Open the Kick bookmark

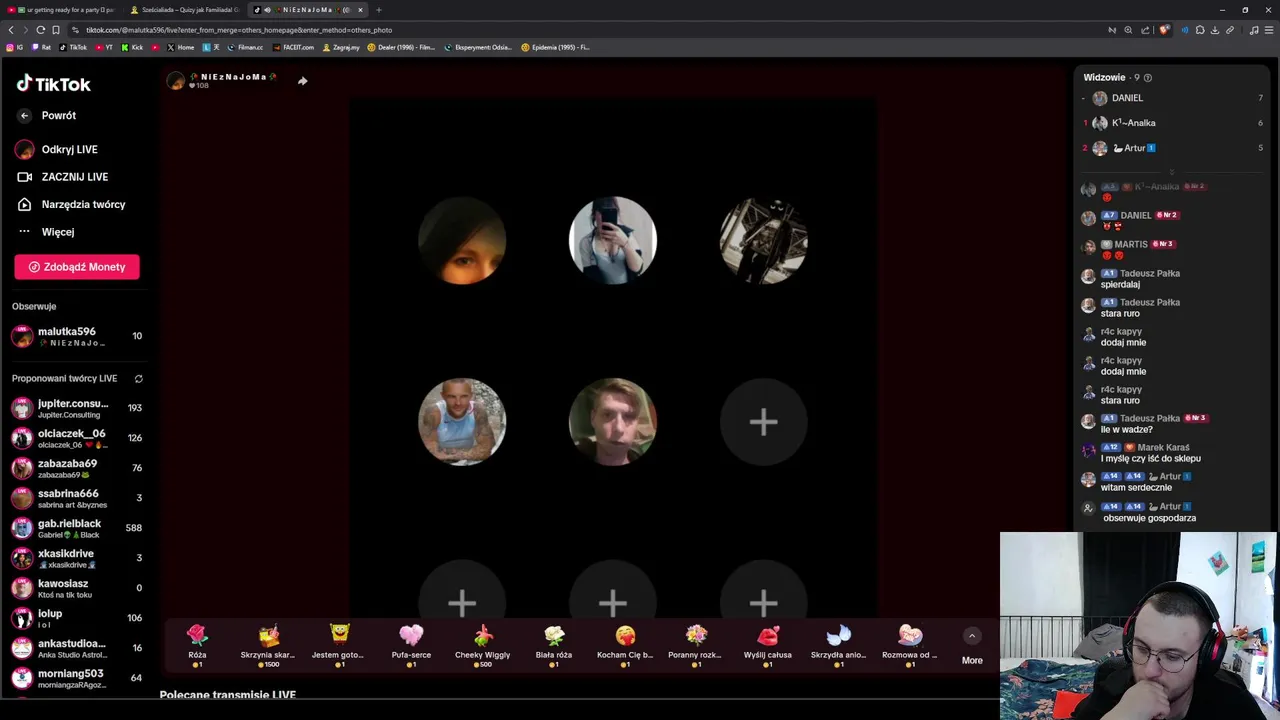point(132,47)
